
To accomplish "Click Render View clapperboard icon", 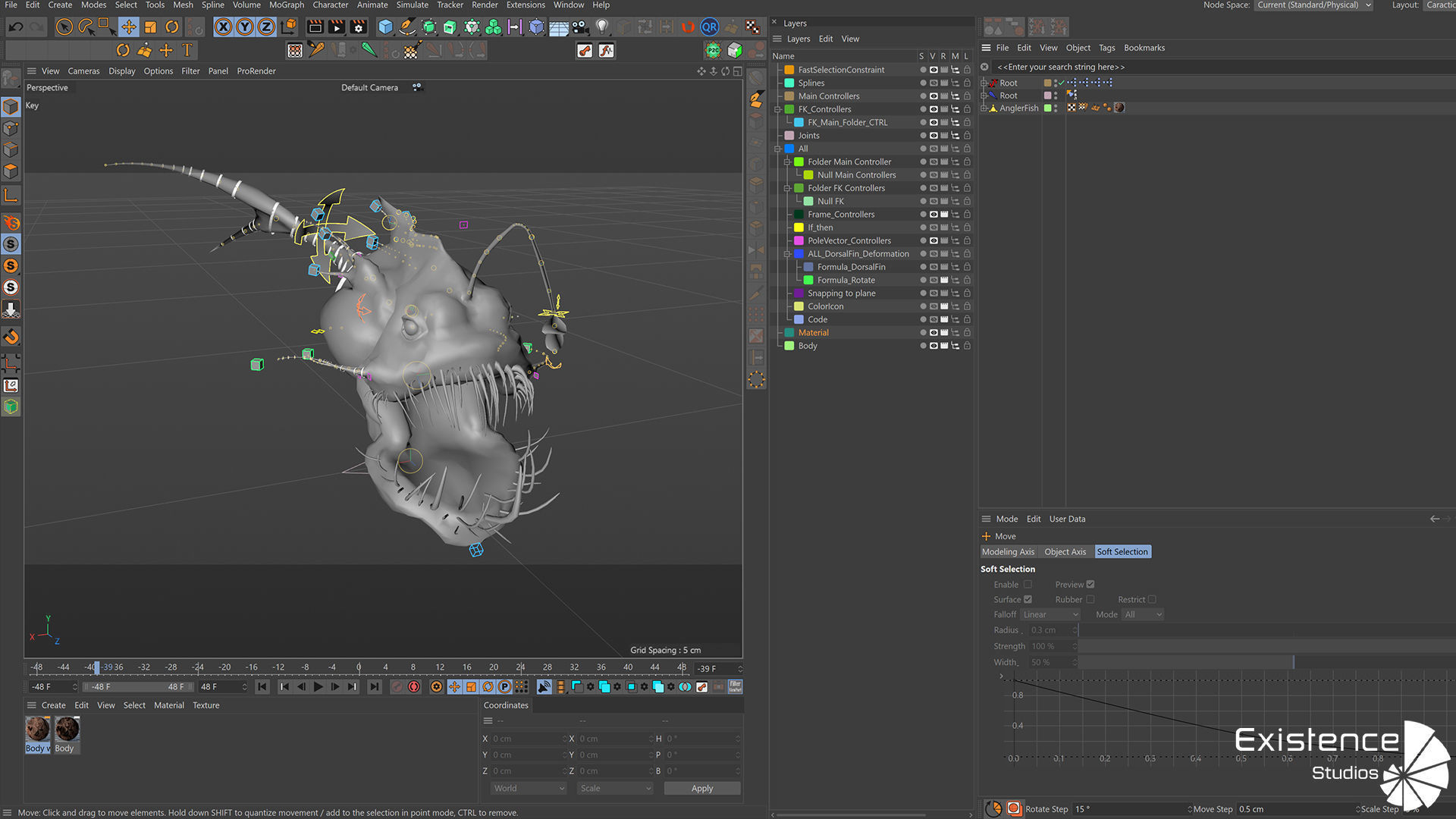I will click(x=315, y=28).
